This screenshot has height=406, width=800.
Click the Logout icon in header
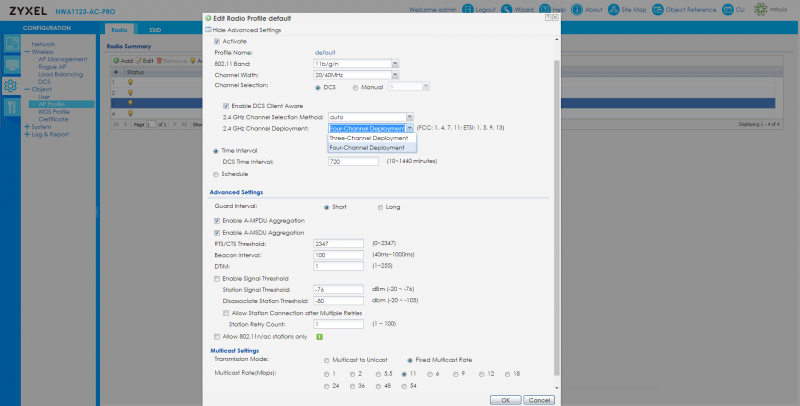tap(468, 10)
